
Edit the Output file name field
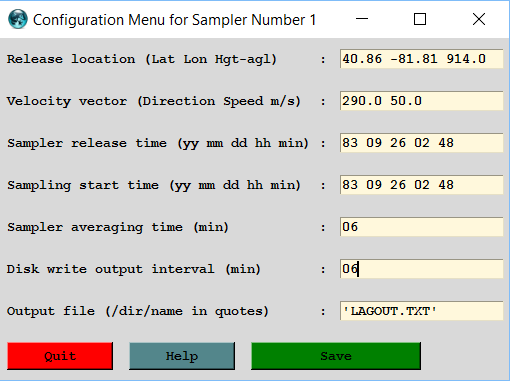click(421, 311)
